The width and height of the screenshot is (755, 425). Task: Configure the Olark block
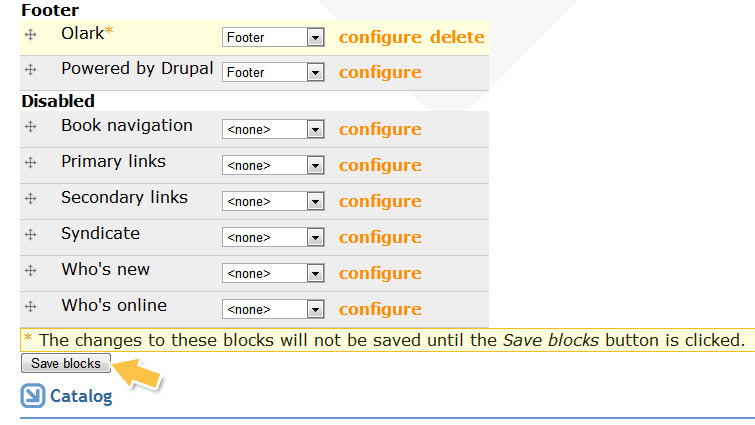(380, 37)
